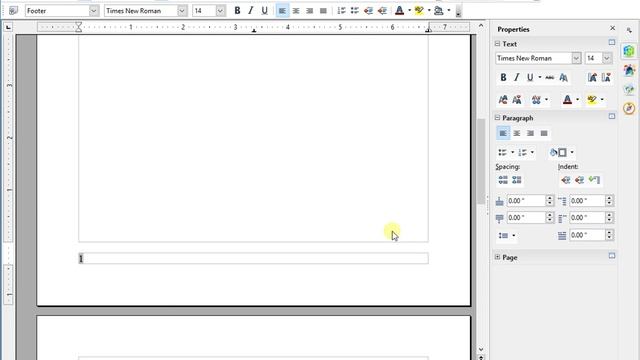Decrease font size in the sidebar
Image resolution: width=640 pixels, height=360 pixels.
[x=606, y=78]
